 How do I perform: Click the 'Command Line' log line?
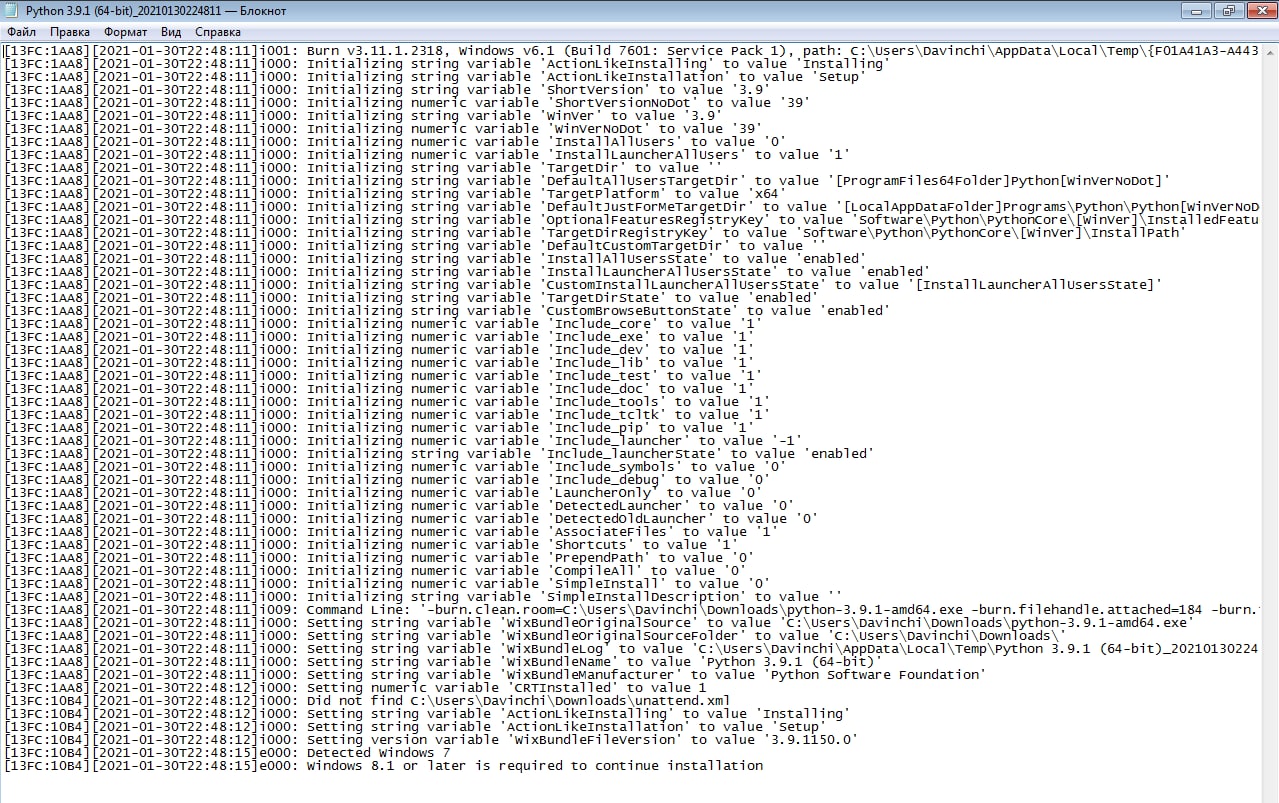632,609
